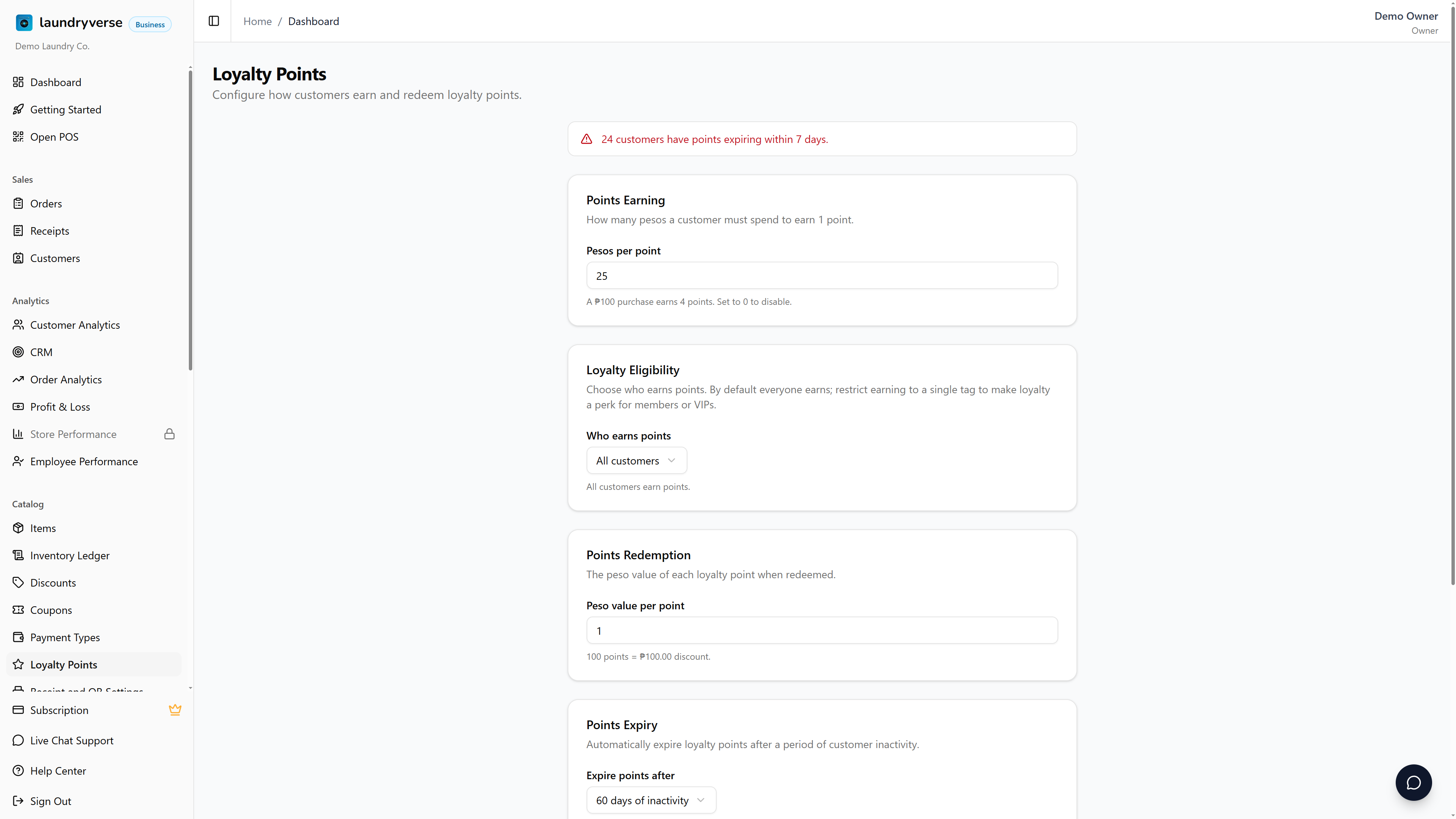Toggle the sidebar panel icon
This screenshot has width=1456, height=819.
point(213,21)
